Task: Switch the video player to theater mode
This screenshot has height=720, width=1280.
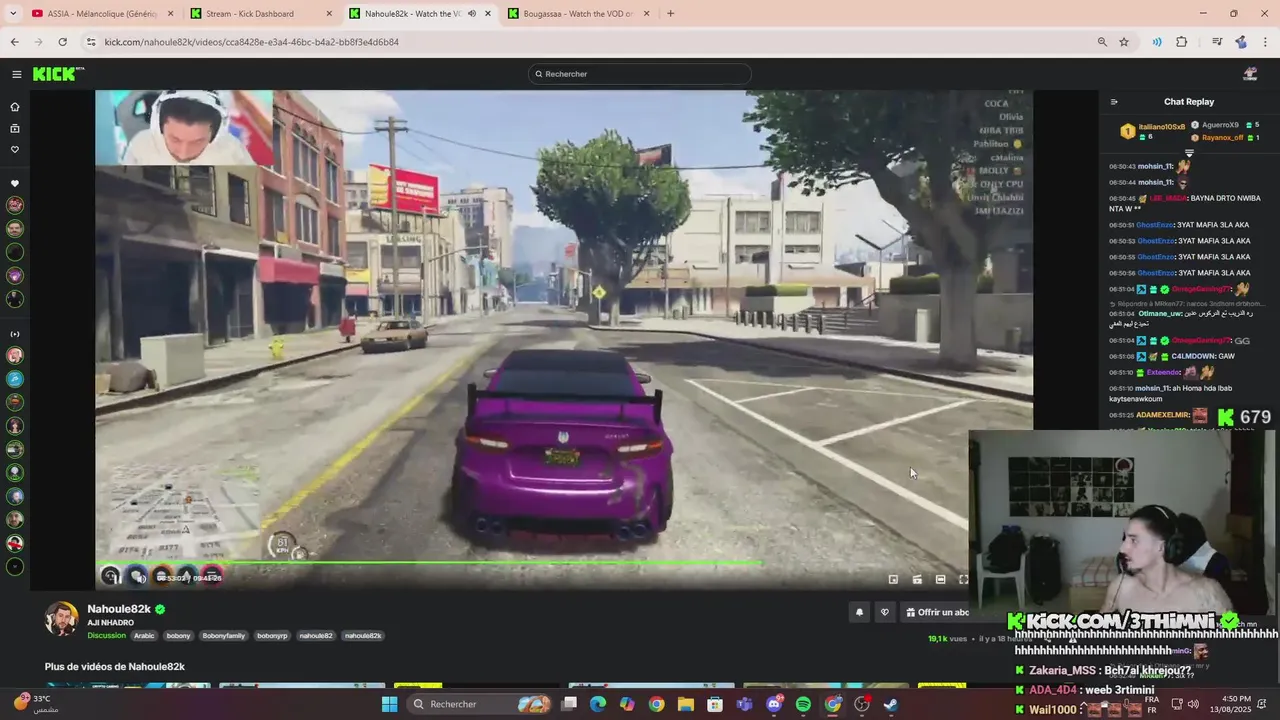Action: [941, 579]
